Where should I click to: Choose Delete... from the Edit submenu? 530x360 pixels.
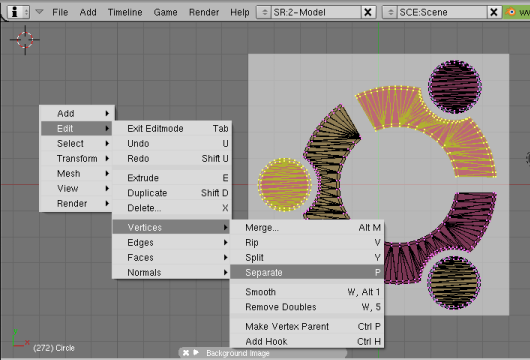tap(172, 208)
